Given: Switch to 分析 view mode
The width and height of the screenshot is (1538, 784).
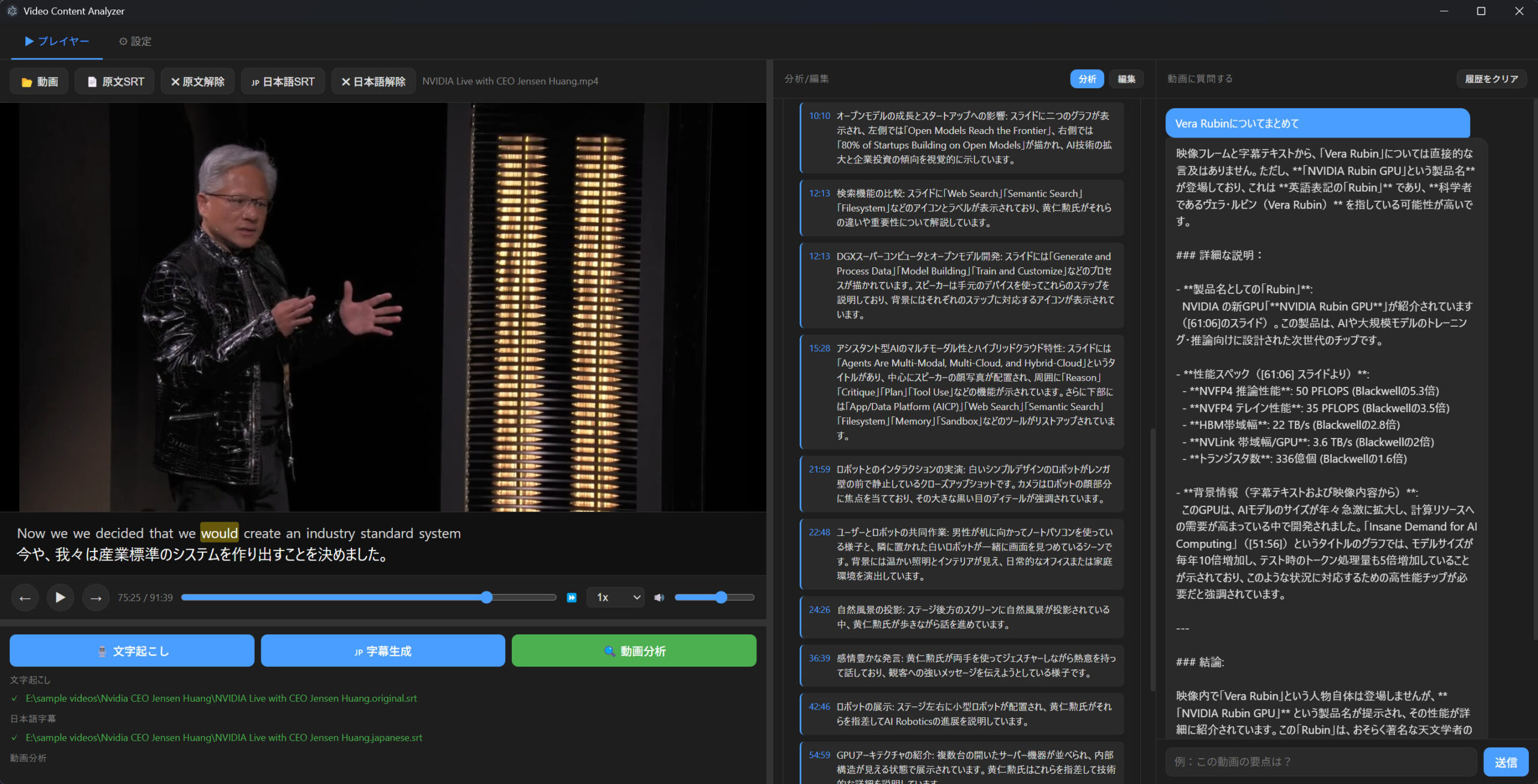Looking at the screenshot, I should 1087,79.
